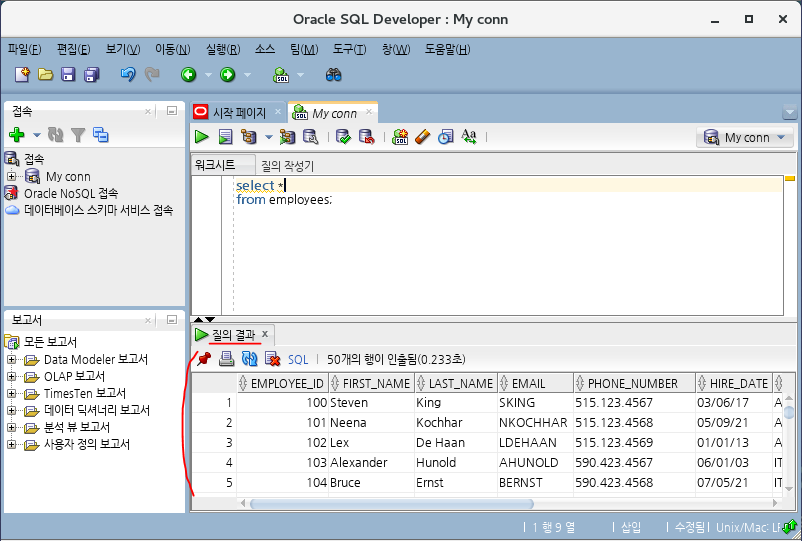The image size is (802, 541).
Task: Open the 도구(T) menu
Action: point(349,50)
